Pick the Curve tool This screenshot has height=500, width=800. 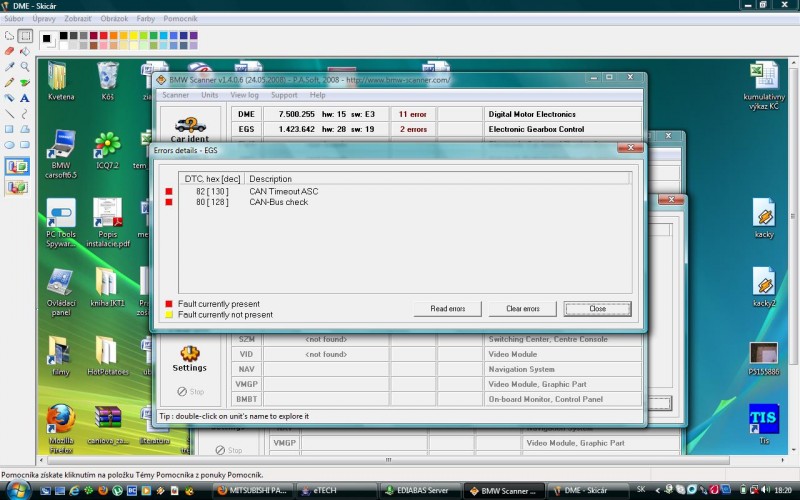coord(24,114)
